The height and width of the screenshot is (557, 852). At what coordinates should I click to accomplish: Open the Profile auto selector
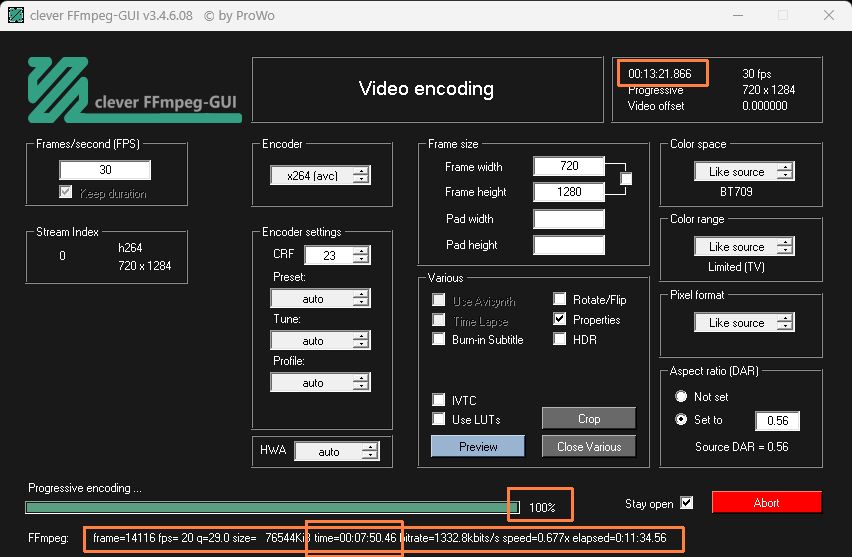click(321, 383)
